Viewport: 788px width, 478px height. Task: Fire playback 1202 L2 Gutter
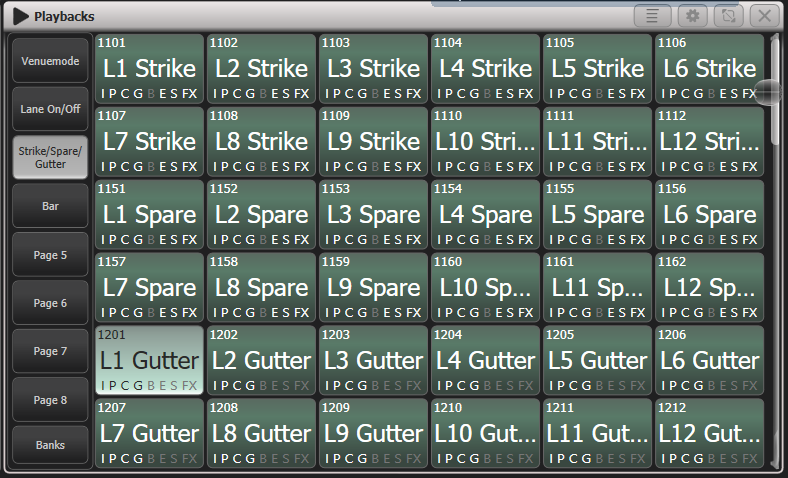tap(261, 360)
